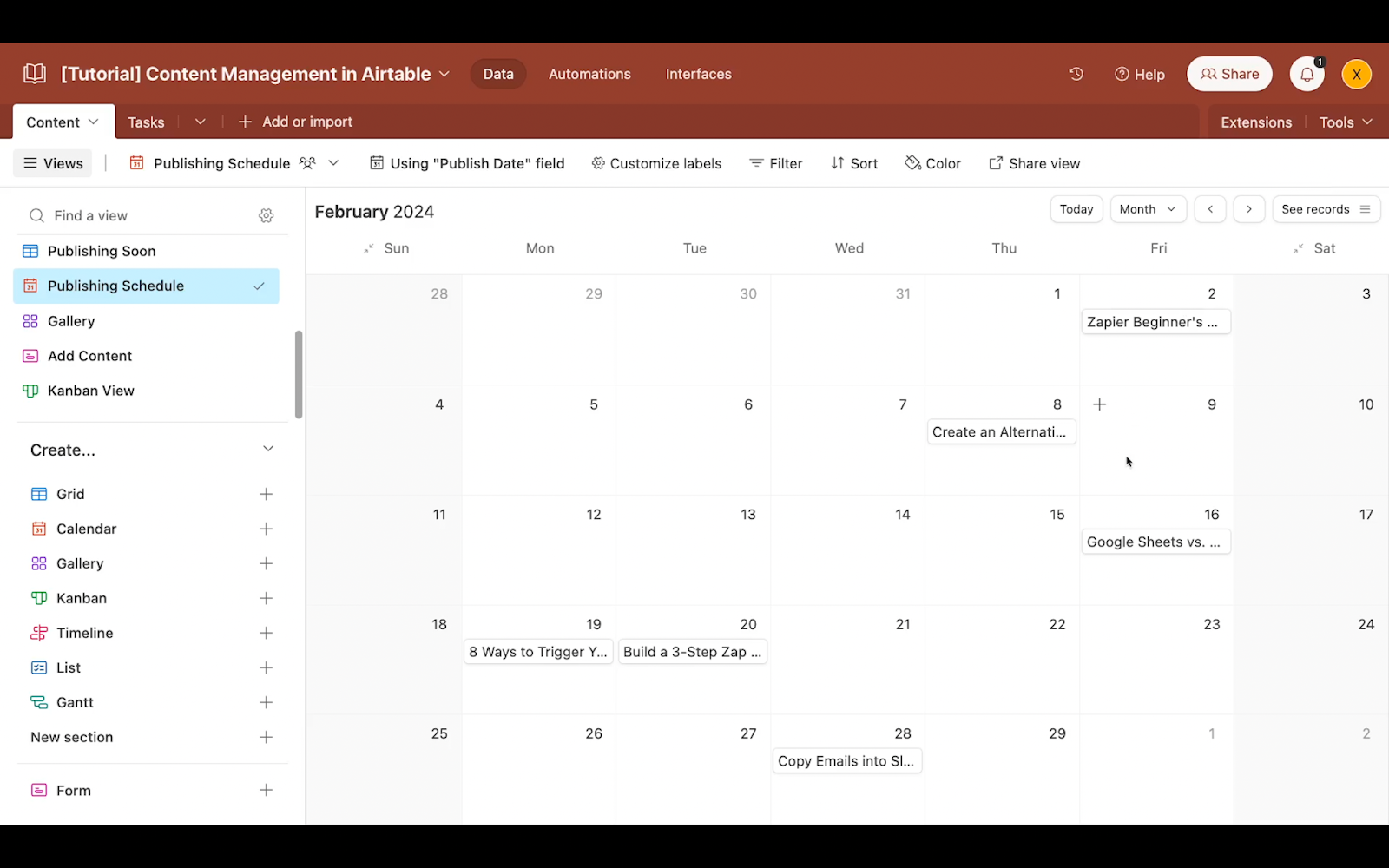Add a new Gallery view
Image resolution: width=1389 pixels, height=868 pixels.
pyautogui.click(x=267, y=563)
